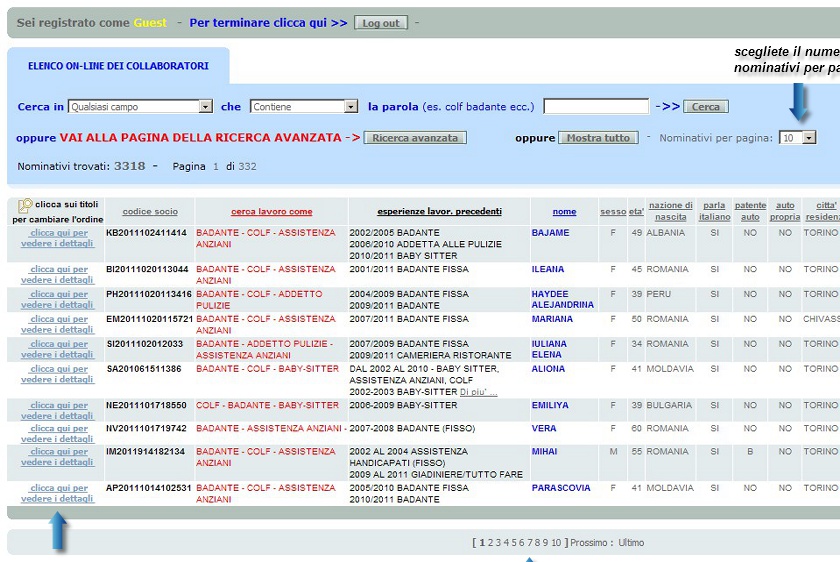Click codice socio 'BI20111020113044'

point(147,269)
